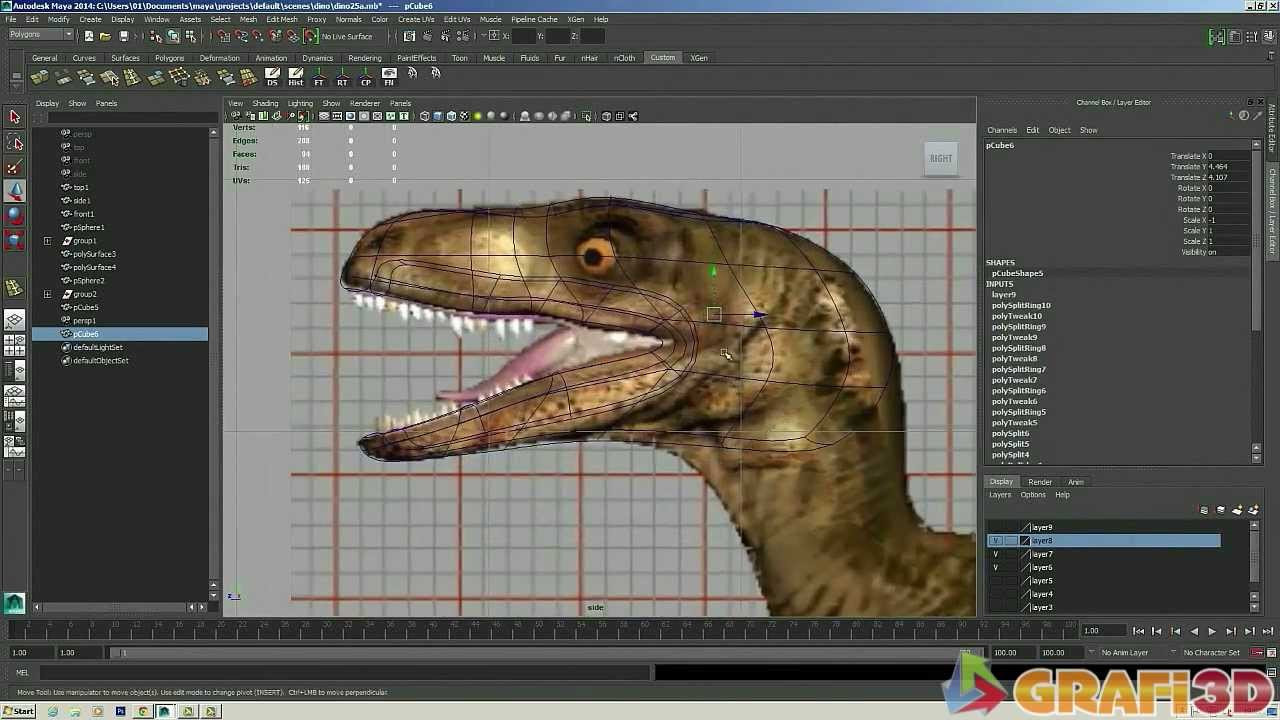Click the Select tool arrow icon
1280x720 pixels.
coord(14,116)
